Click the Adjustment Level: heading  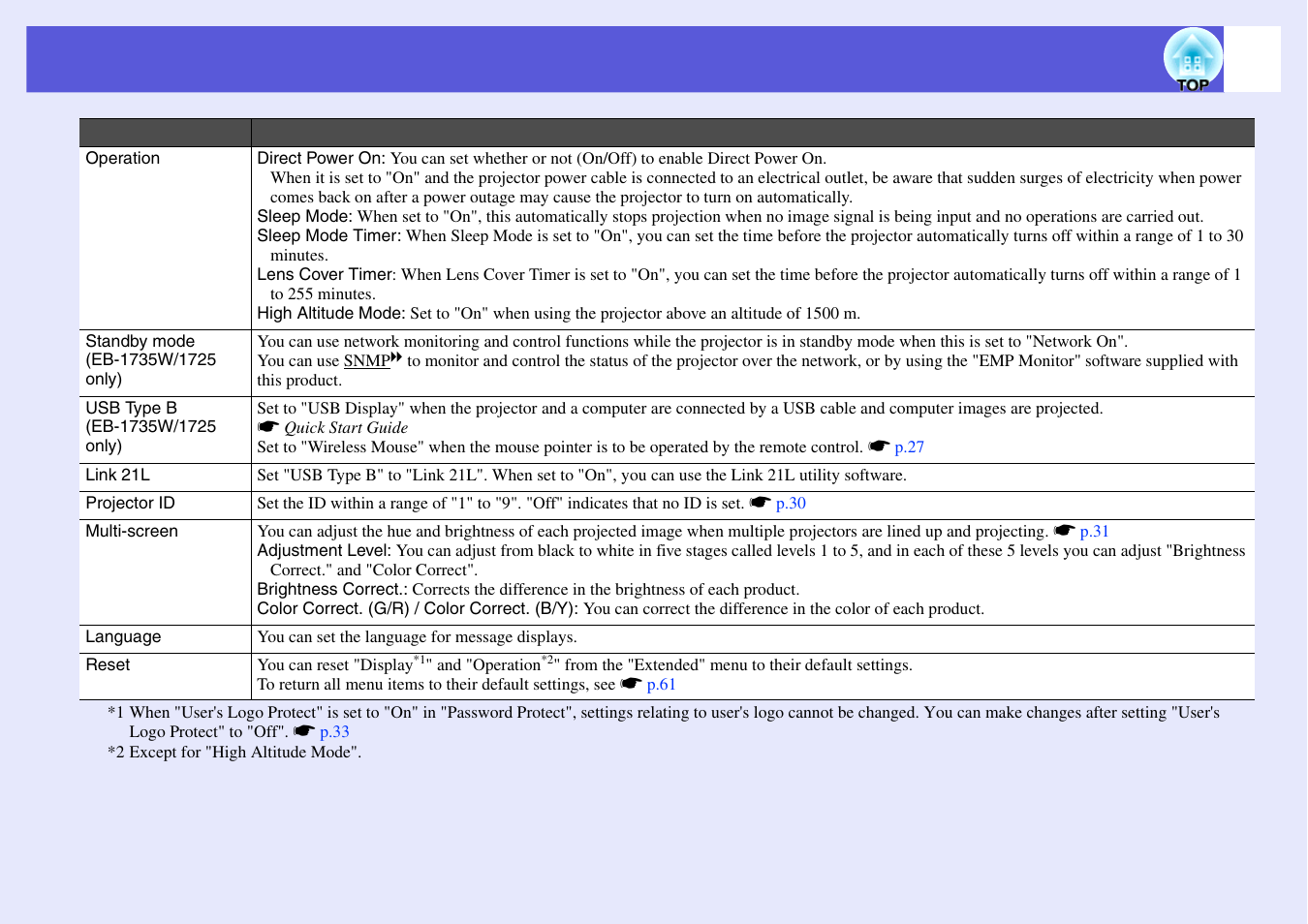click(325, 551)
